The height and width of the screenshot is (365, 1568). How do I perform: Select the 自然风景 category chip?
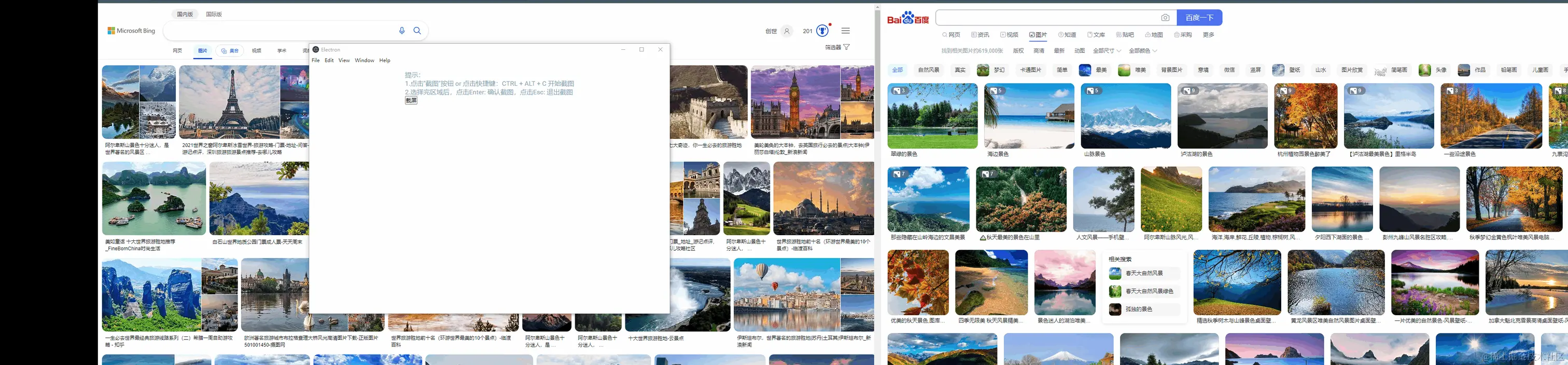[x=929, y=70]
